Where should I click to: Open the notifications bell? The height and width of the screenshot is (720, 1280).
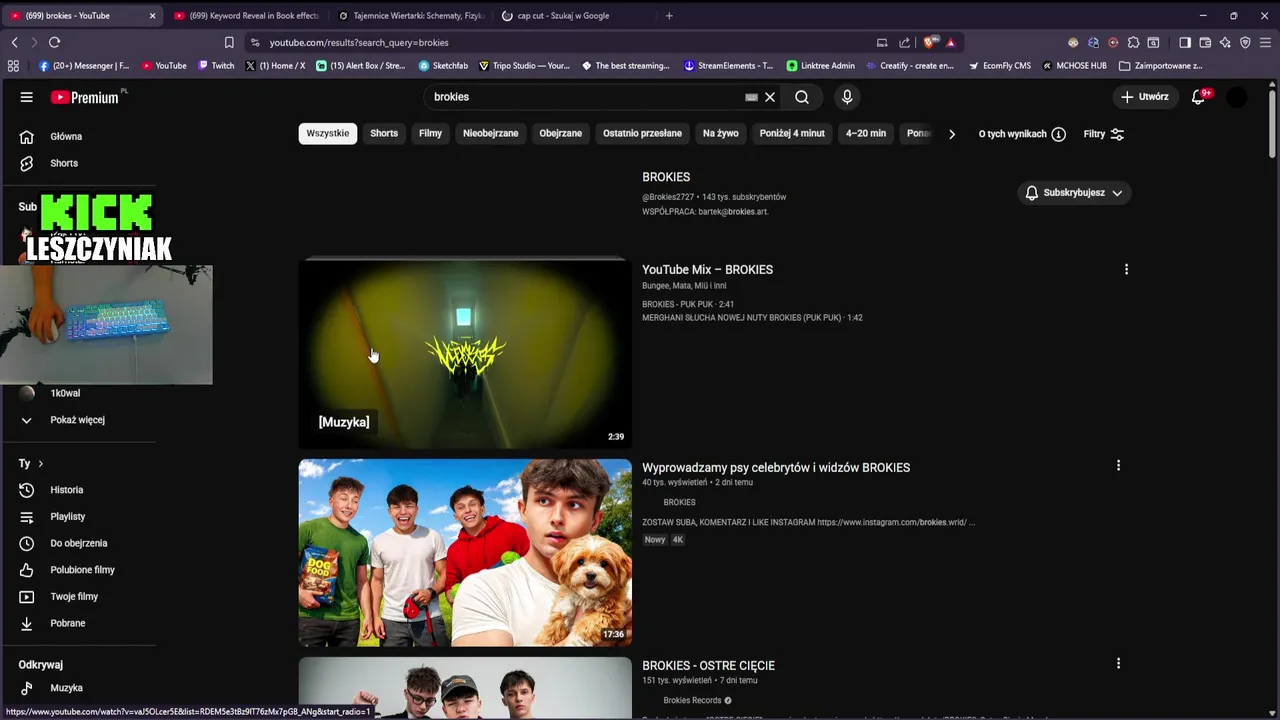coord(1198,97)
